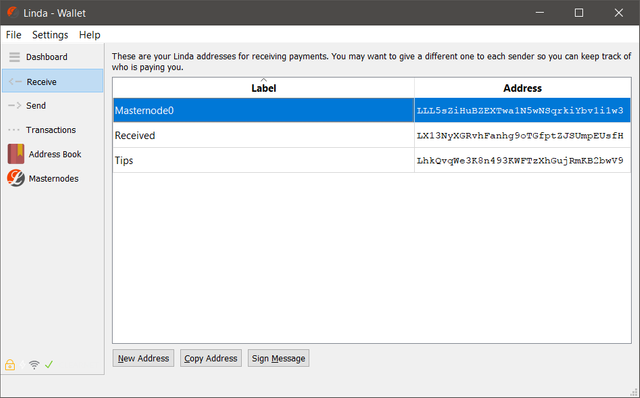Sort by the Label column header
This screenshot has width=640, height=398.
tap(264, 88)
